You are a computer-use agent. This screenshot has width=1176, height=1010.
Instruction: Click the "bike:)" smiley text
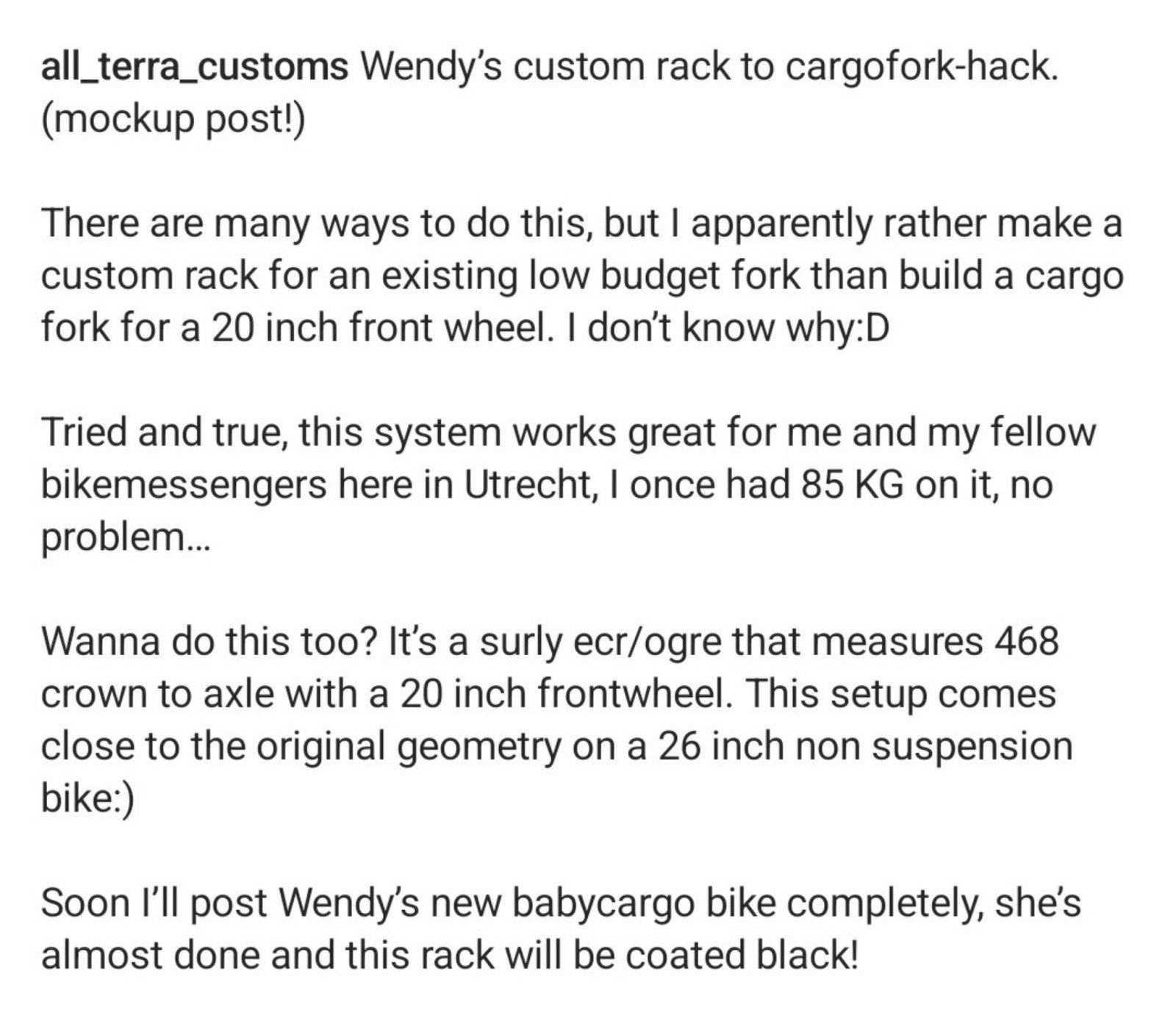tap(87, 798)
